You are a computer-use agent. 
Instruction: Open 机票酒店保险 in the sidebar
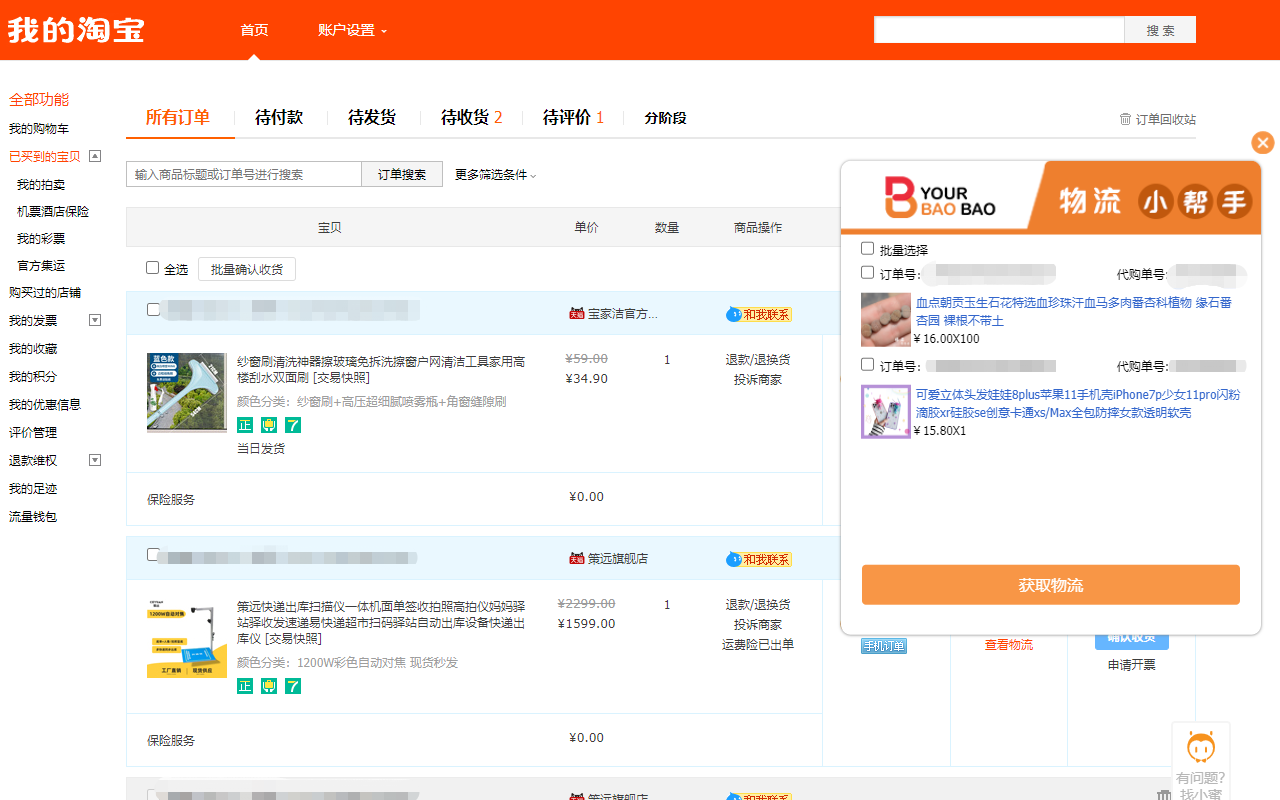click(x=53, y=212)
